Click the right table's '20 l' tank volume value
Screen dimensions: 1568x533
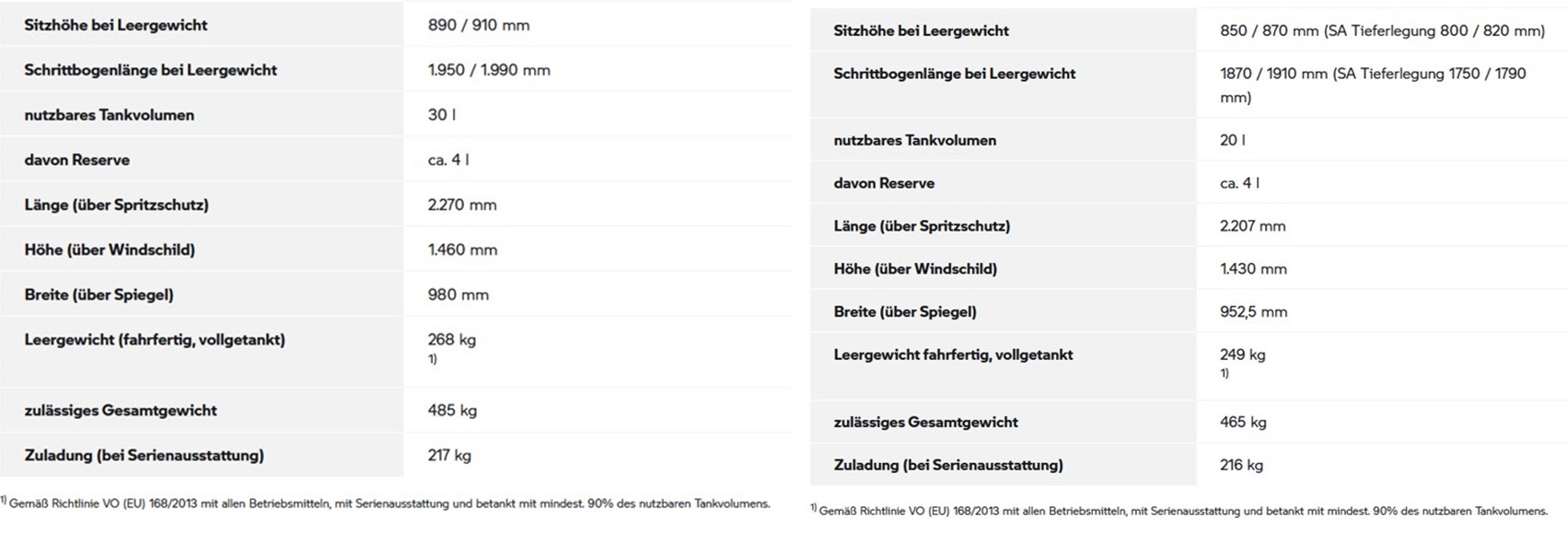coord(1233,140)
